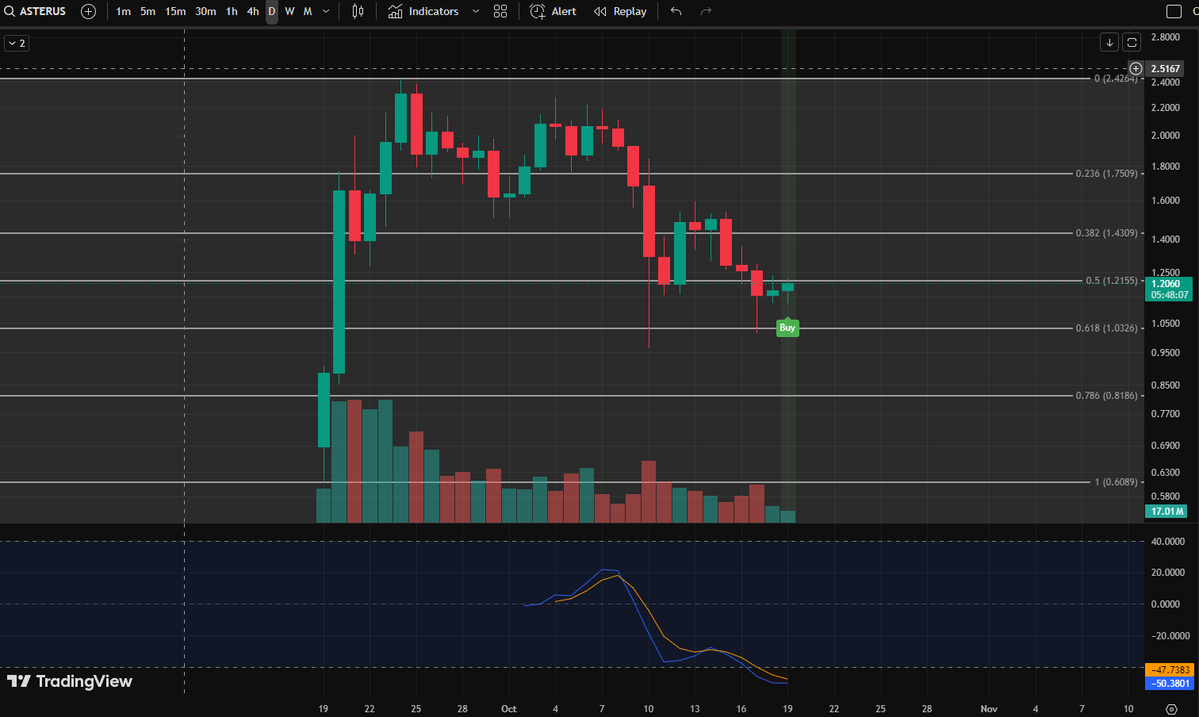This screenshot has width=1199, height=717.
Task: Click the Nov date on time axis
Action: 989,709
